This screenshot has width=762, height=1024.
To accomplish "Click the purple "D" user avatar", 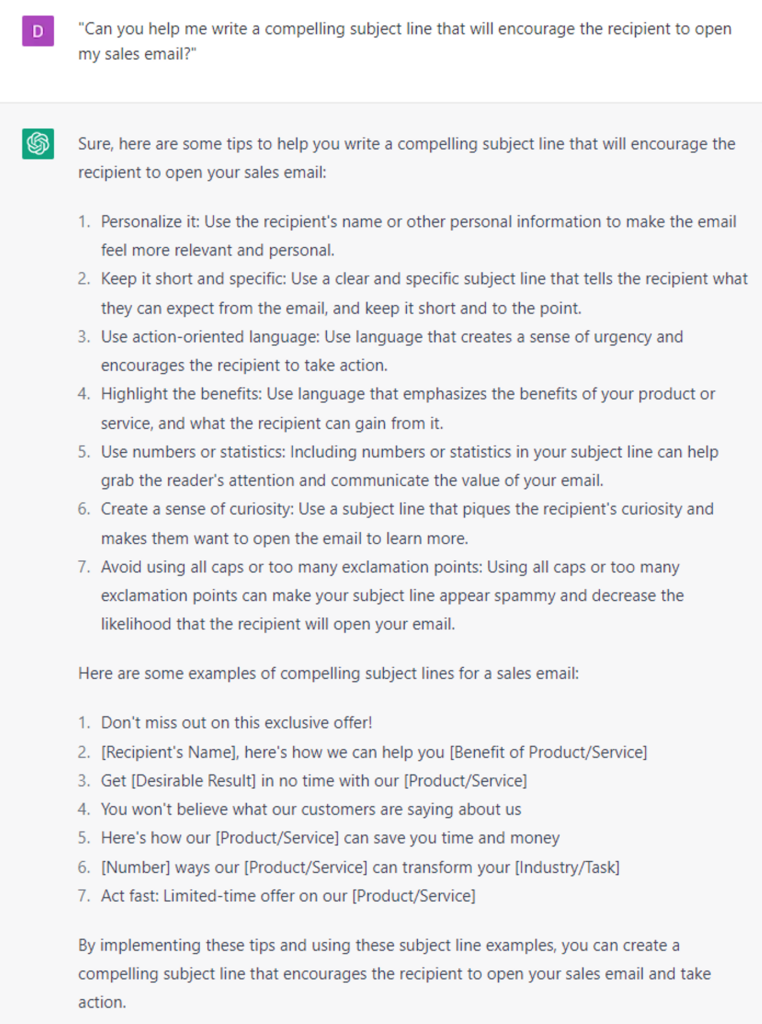I will (38, 32).
